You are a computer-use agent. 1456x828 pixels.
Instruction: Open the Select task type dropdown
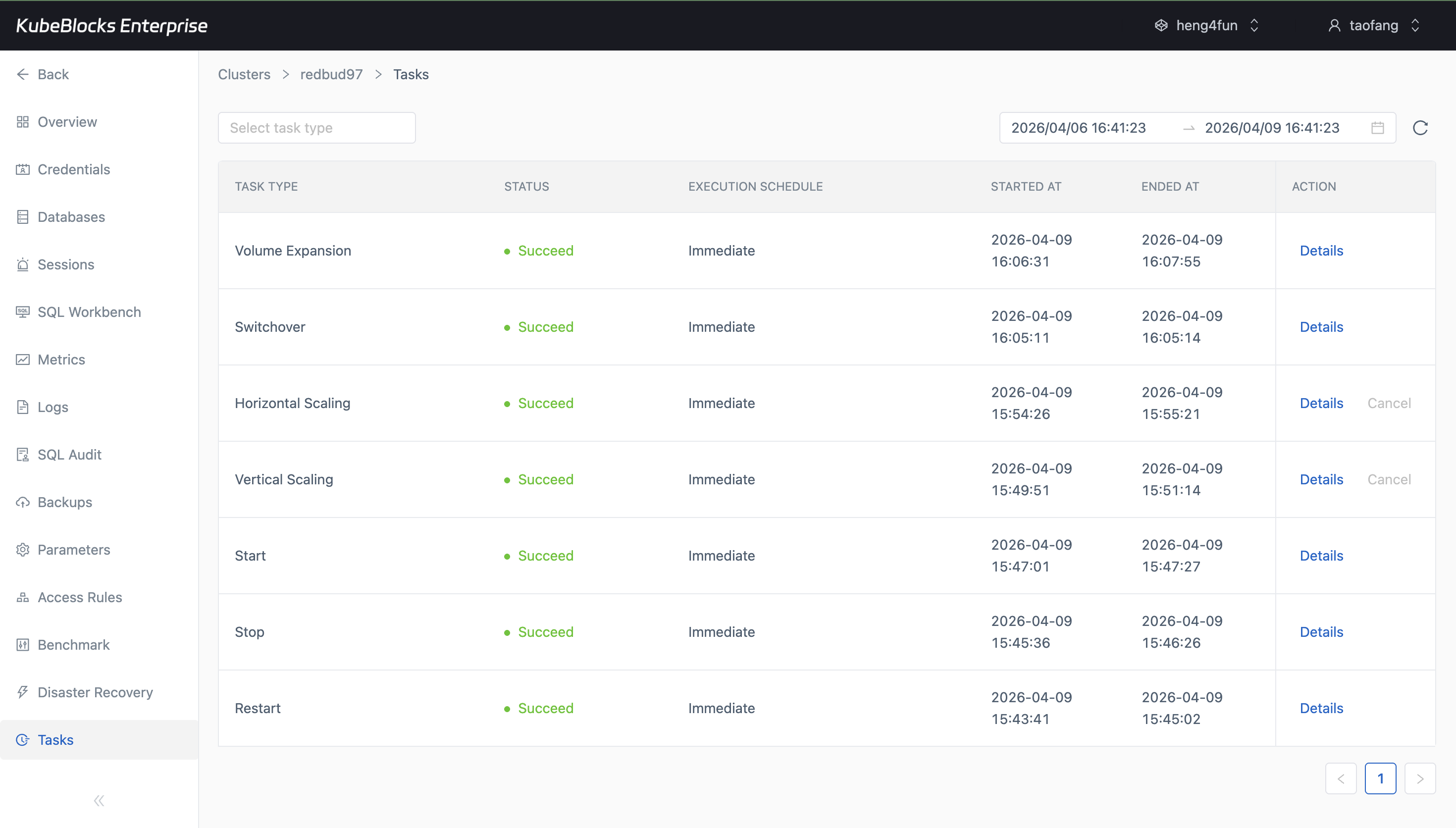[x=316, y=127]
